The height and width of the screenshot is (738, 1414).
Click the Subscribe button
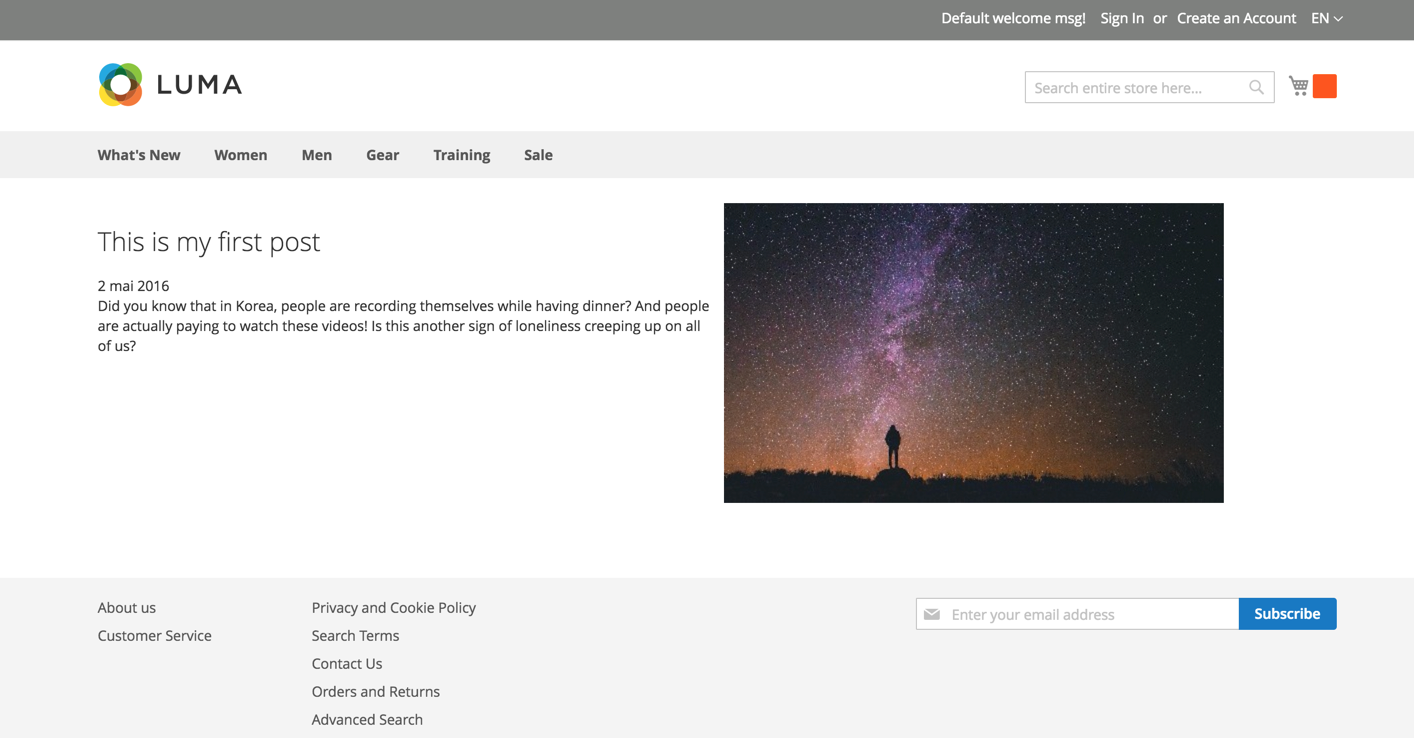pyautogui.click(x=1287, y=614)
